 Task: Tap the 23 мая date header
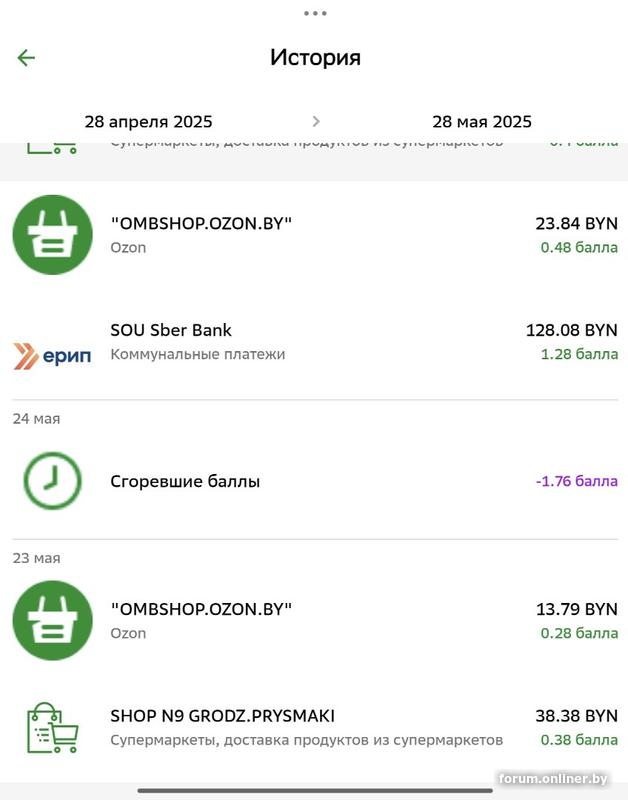tap(36, 558)
